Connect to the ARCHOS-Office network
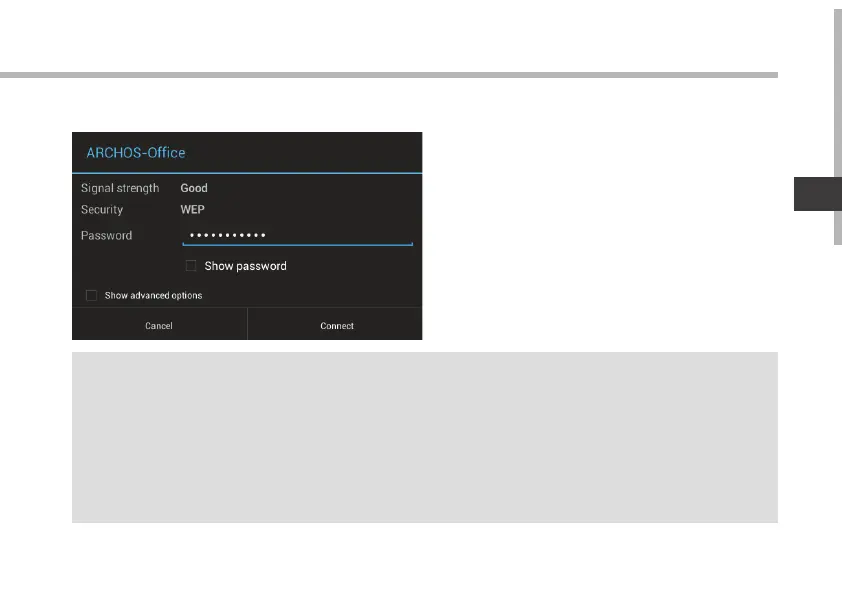 tap(335, 324)
